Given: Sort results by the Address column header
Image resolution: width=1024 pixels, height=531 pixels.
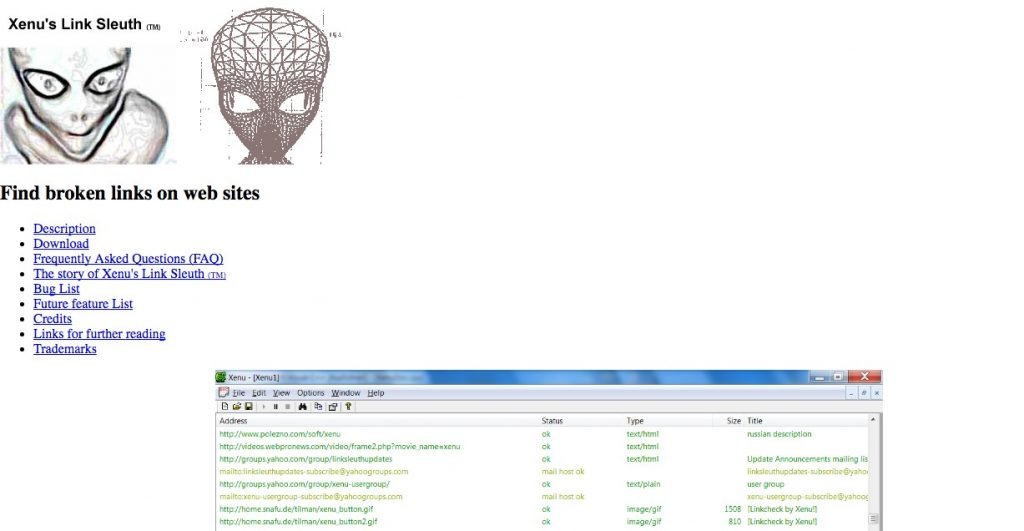Looking at the screenshot, I should click(x=233, y=421).
